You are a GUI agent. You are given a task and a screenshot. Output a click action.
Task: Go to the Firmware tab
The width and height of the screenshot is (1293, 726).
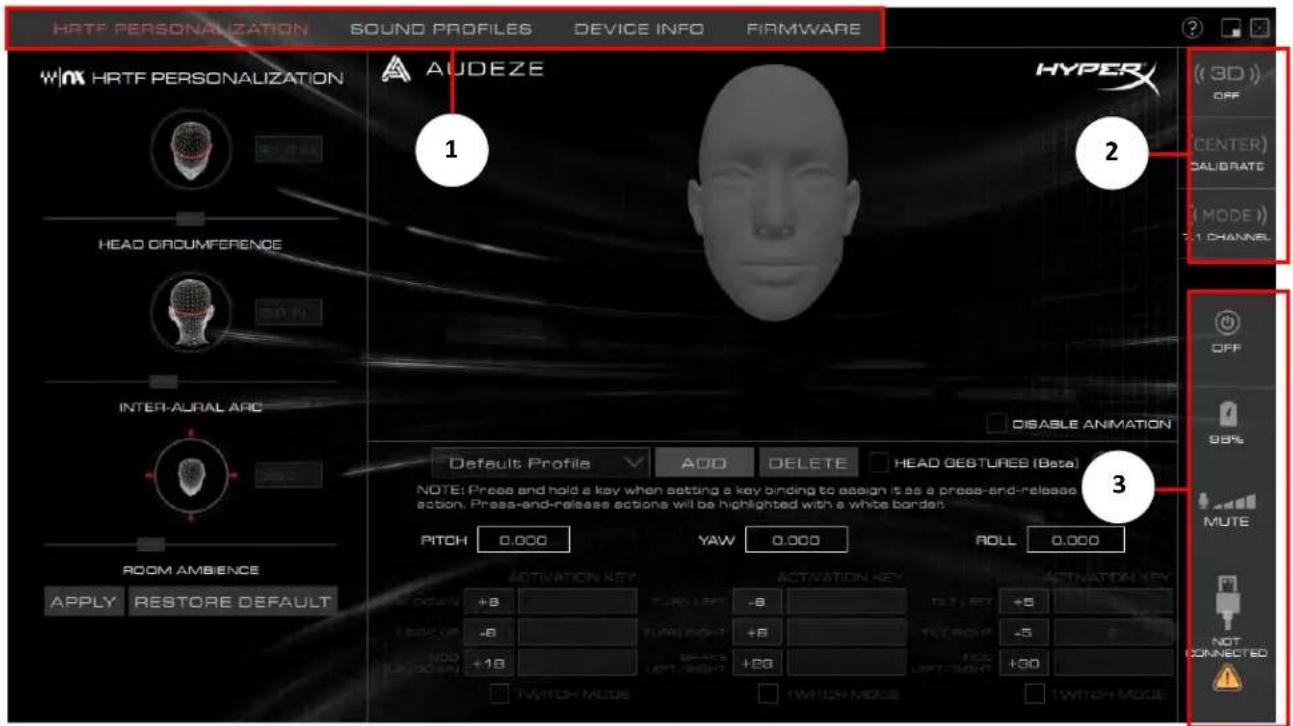(803, 29)
